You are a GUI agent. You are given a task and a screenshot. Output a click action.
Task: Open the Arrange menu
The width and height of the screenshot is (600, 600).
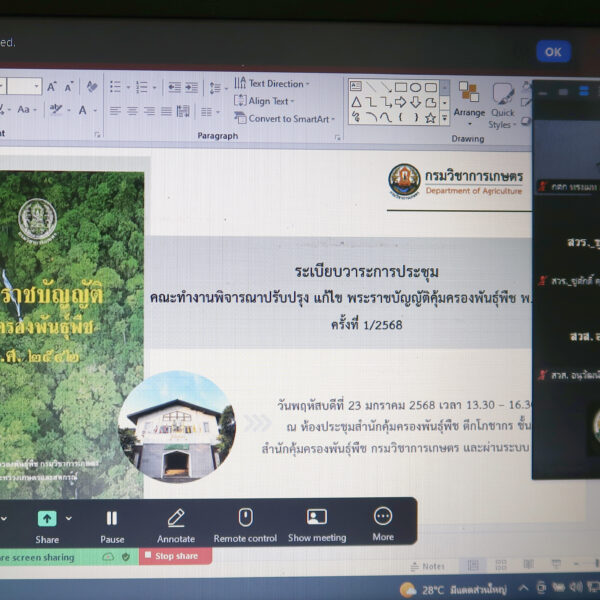tap(469, 99)
